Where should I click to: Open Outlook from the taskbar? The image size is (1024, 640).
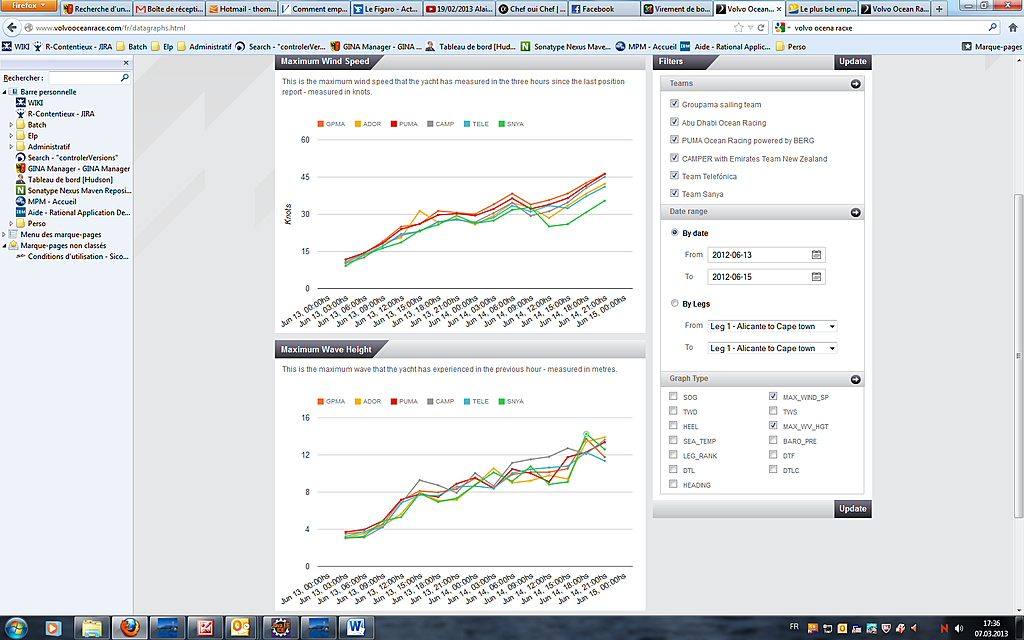242,628
